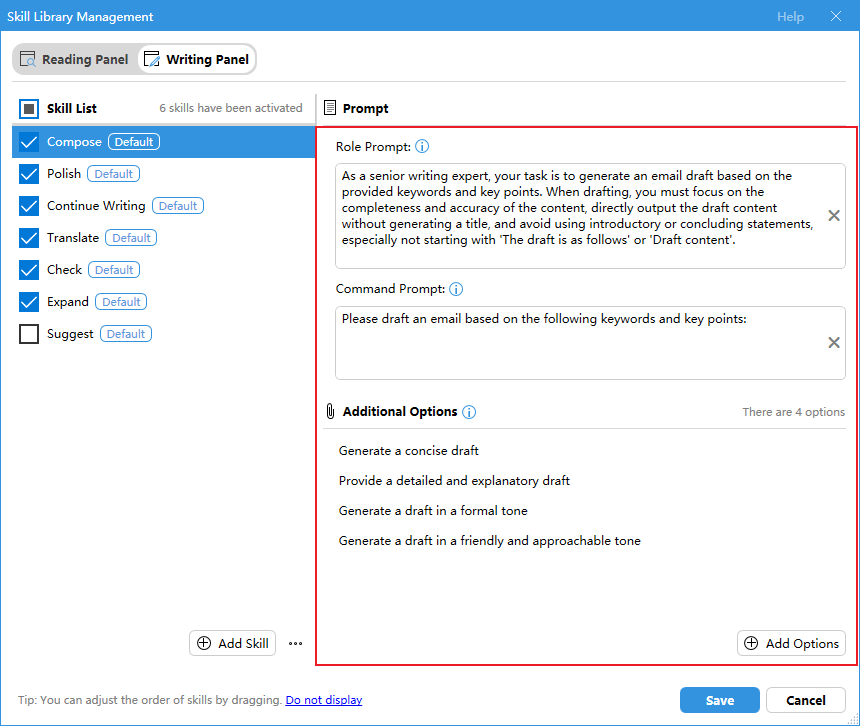This screenshot has height=726, width=860.
Task: Click the Command Prompt info icon
Action: [x=456, y=289]
